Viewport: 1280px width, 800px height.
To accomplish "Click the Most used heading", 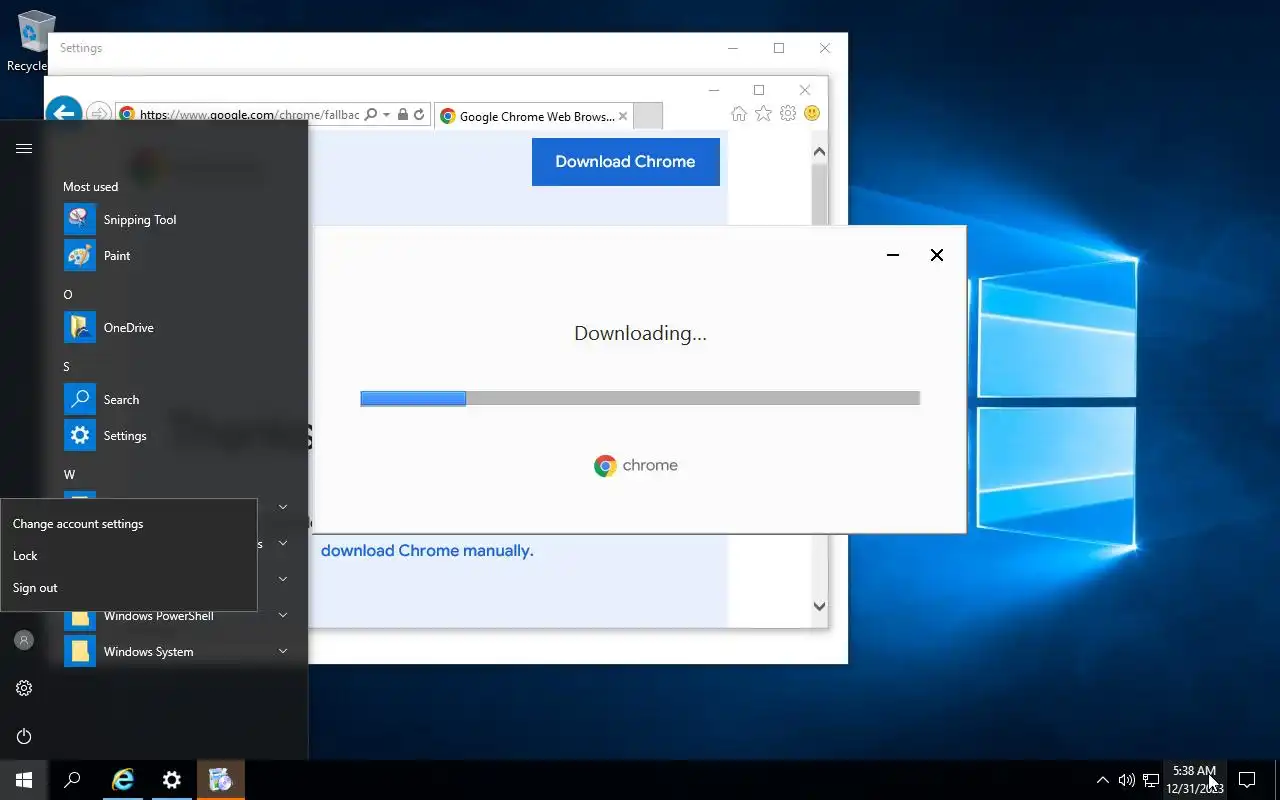I will 90,187.
